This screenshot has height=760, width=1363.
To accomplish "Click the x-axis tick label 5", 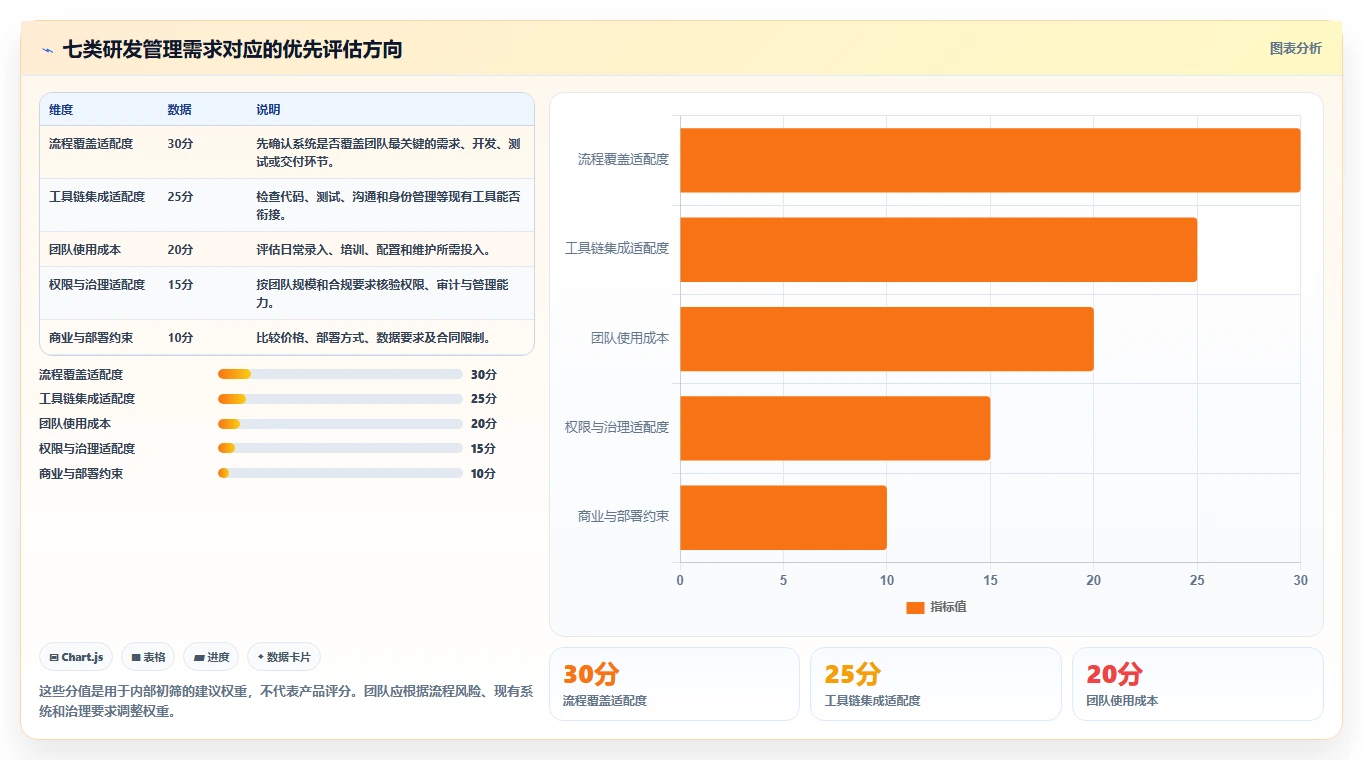I will [x=783, y=580].
